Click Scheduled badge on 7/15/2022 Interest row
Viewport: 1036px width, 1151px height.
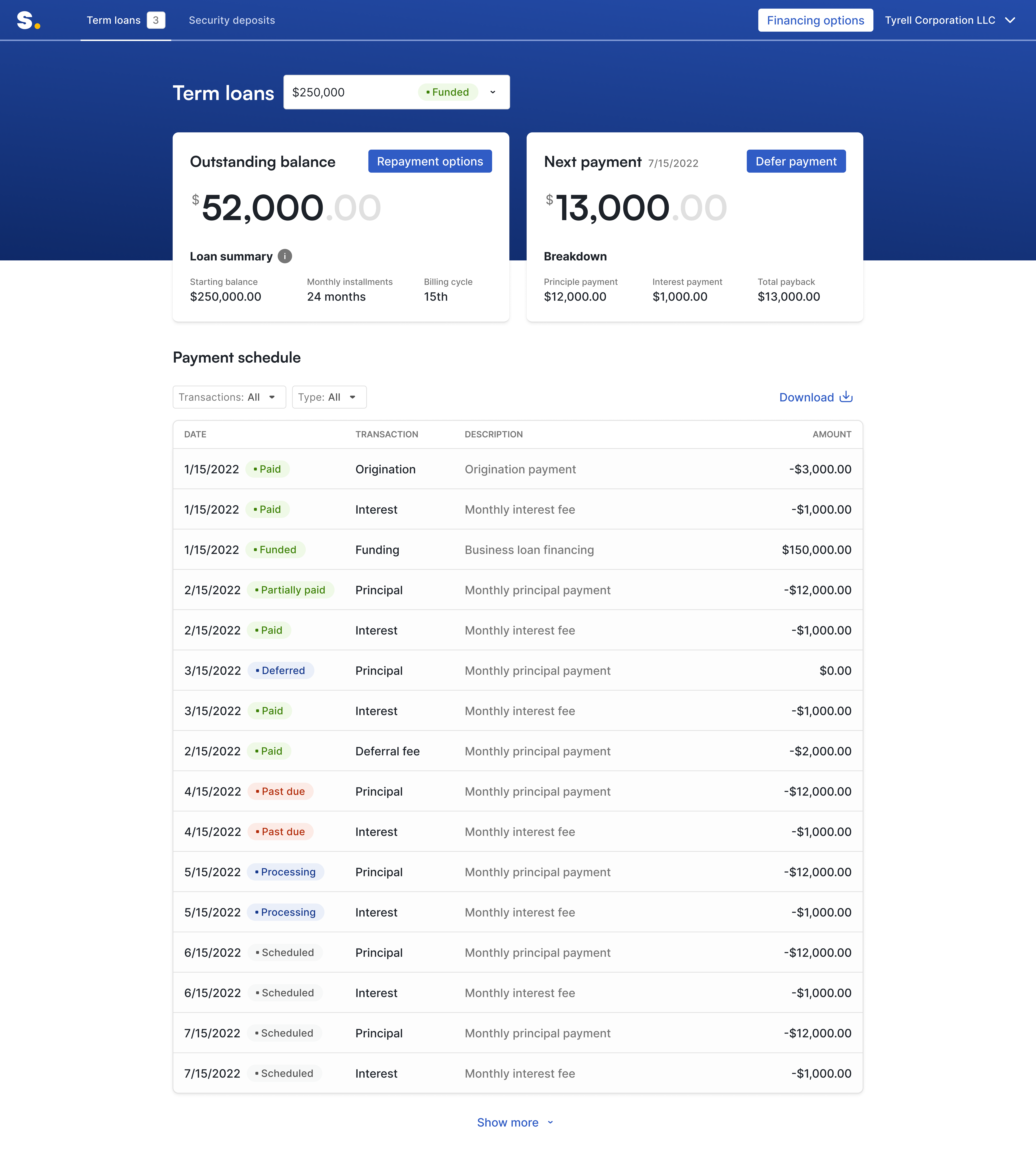[x=285, y=1074]
